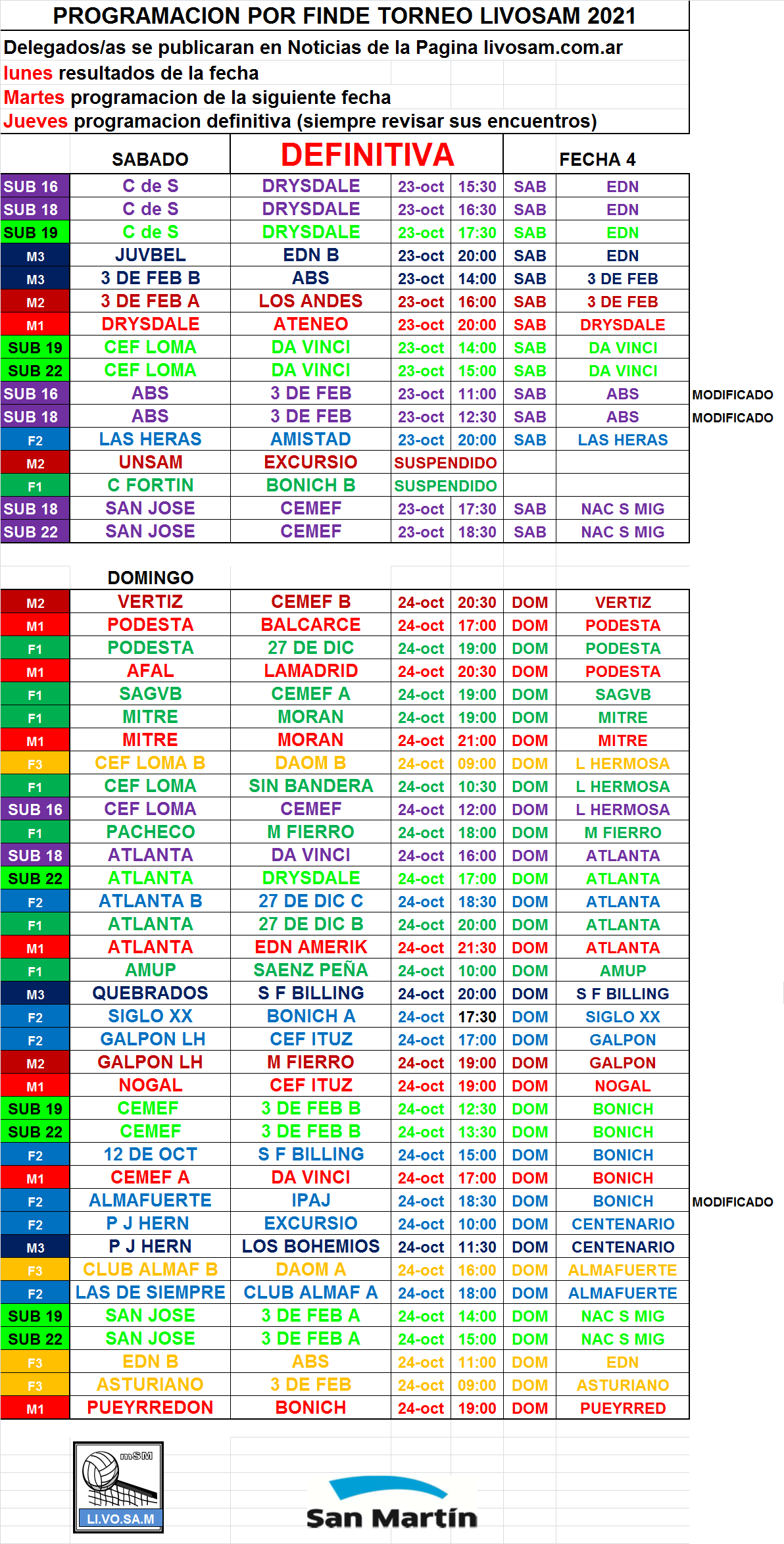Viewport: 784px width, 1544px height.
Task: Click SIN BANDERA opponent cell
Action: click(310, 786)
